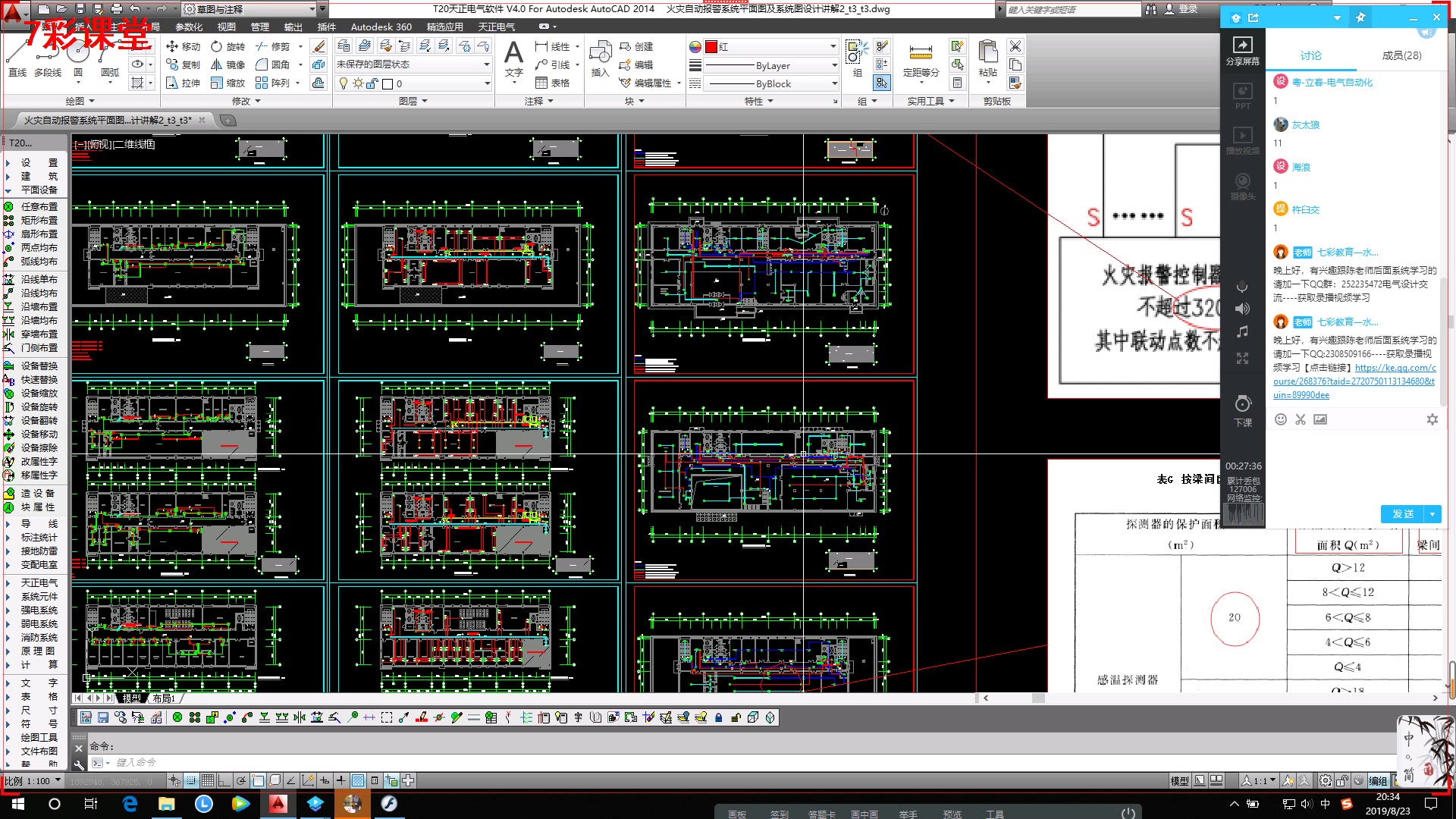Open the quick calculator icon
This screenshot has height=819, width=1456.
click(958, 83)
